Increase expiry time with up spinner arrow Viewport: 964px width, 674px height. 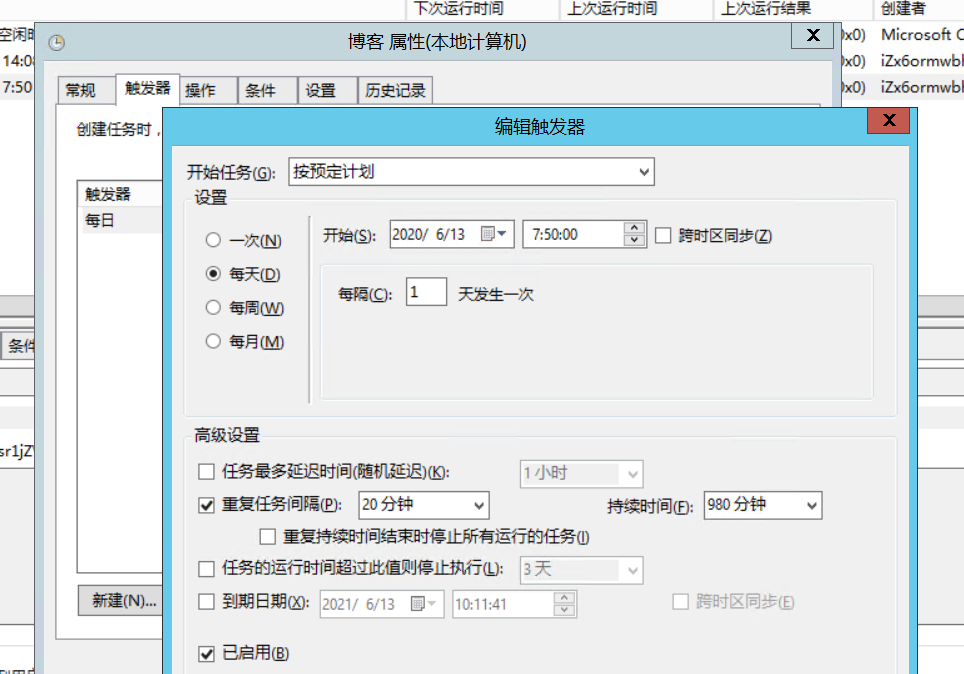pos(564,598)
